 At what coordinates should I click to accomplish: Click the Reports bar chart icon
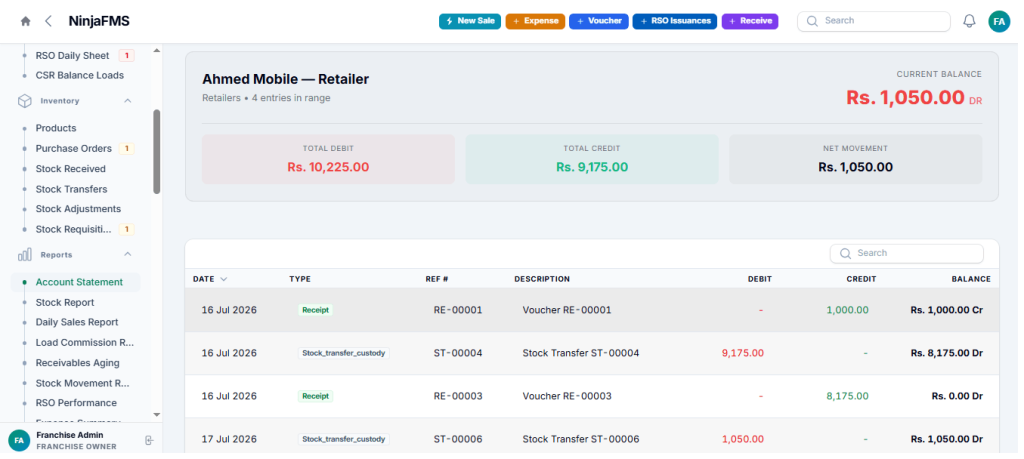pos(25,255)
